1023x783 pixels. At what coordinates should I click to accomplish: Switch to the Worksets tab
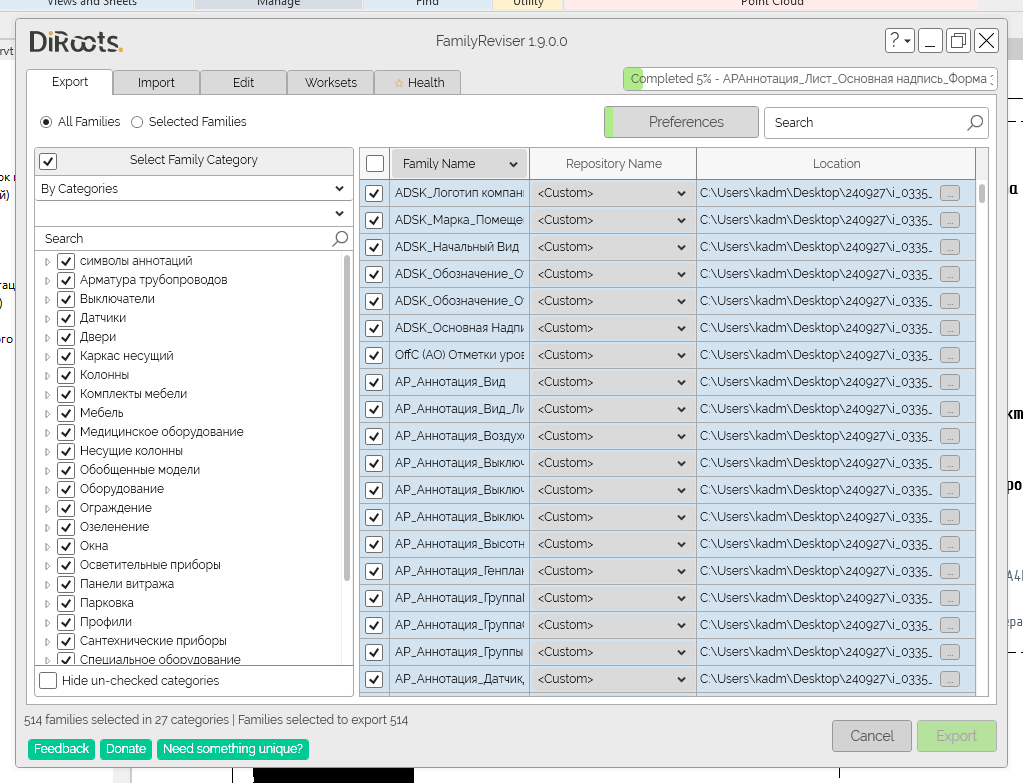coord(330,83)
